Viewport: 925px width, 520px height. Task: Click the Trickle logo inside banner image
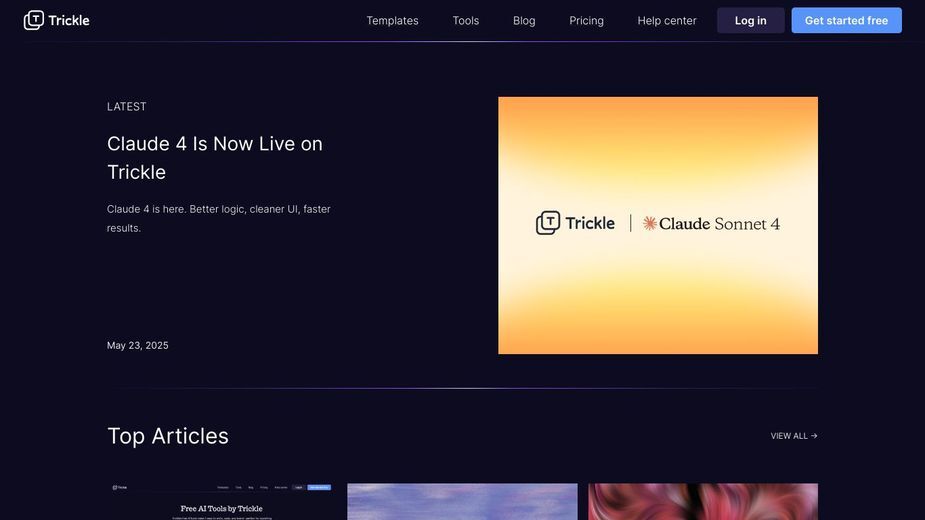click(x=575, y=223)
